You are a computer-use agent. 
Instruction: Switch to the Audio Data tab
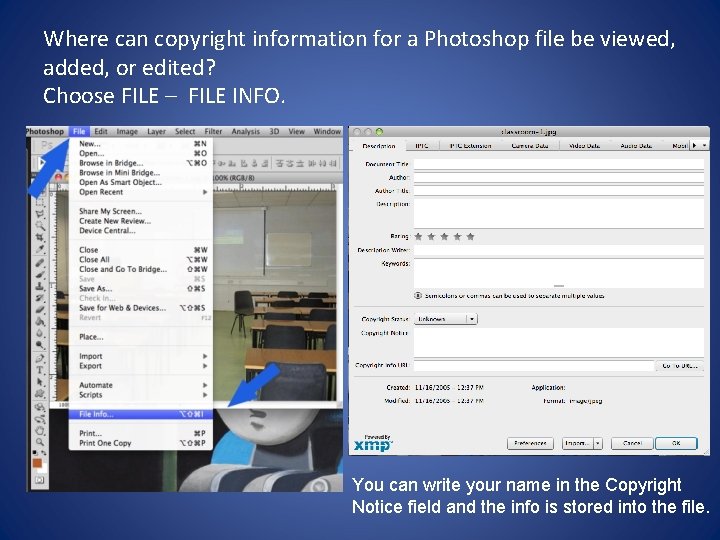636,146
